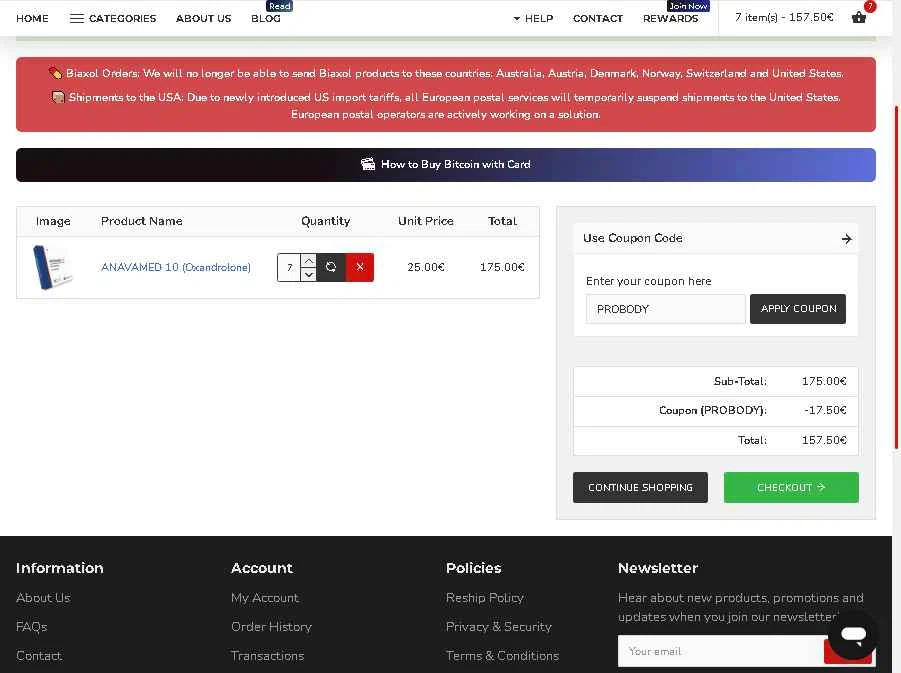The image size is (901, 673).
Task: Expand the Help dropdown
Action: (533, 18)
